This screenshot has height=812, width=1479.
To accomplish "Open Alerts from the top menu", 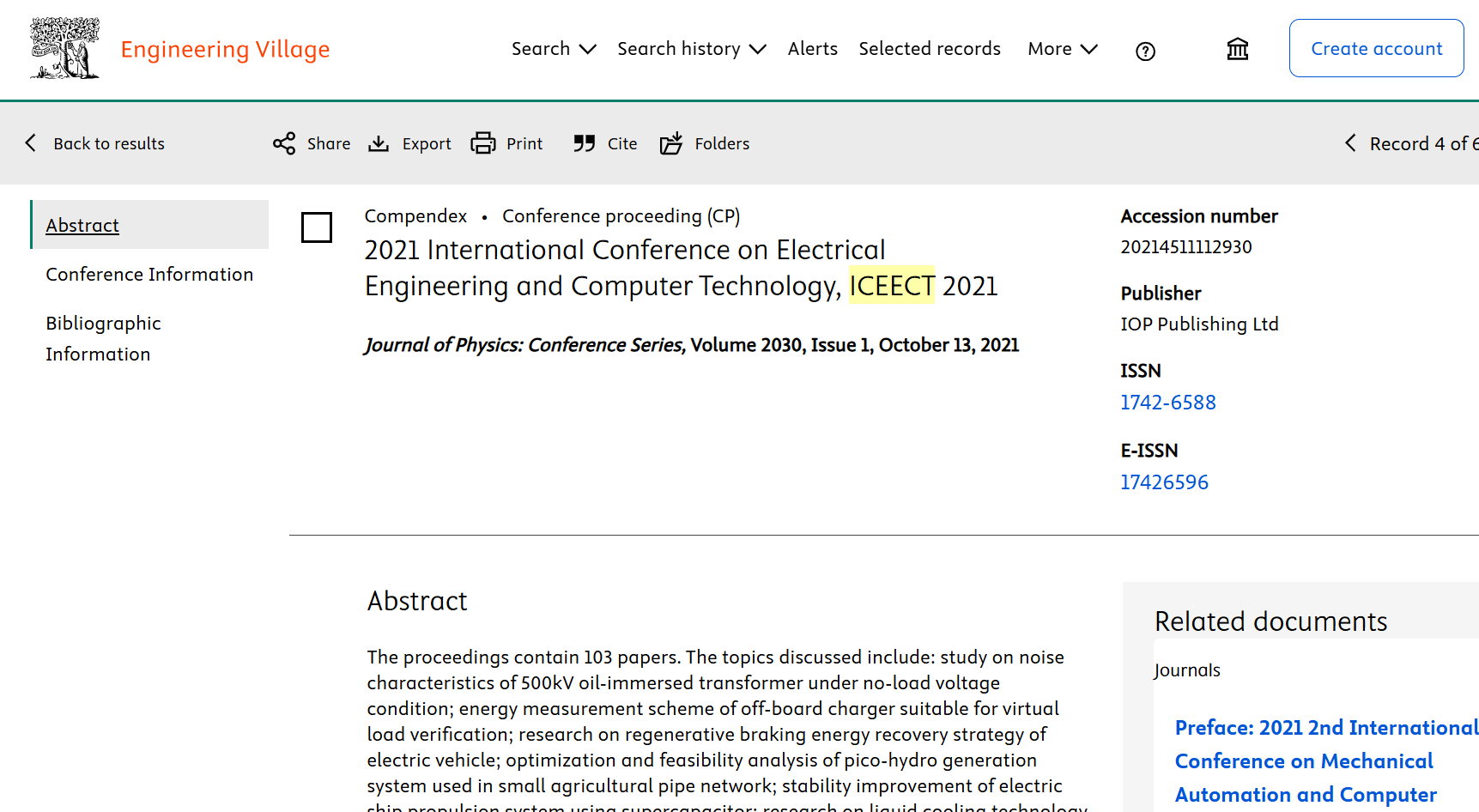I will (x=812, y=49).
